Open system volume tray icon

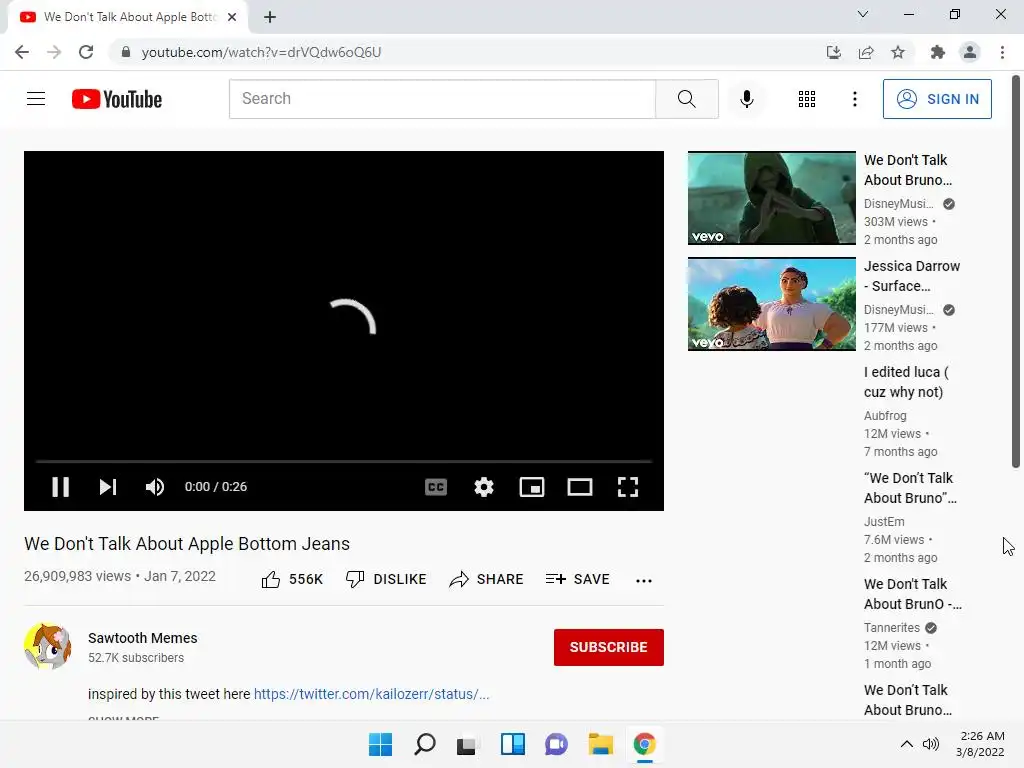(x=931, y=744)
